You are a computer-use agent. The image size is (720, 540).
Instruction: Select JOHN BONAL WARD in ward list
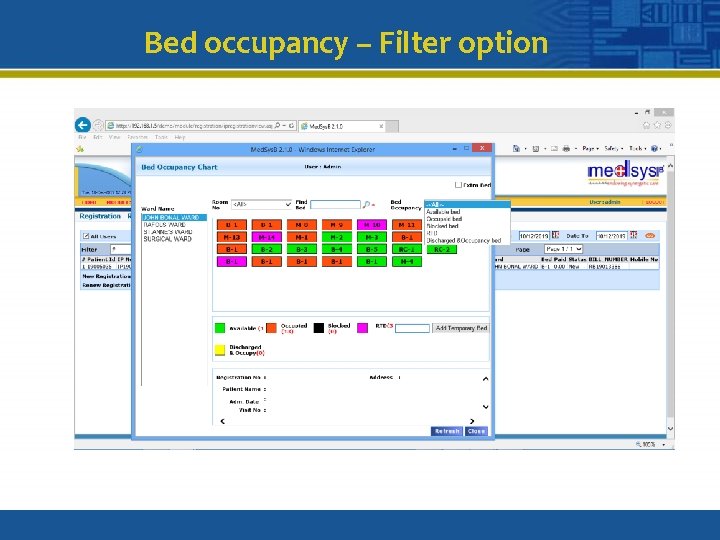174,217
